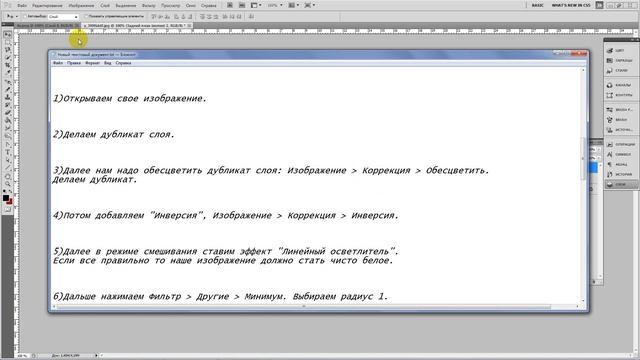Select the Brush tool
This screenshot has height=360, width=640.
[7, 90]
